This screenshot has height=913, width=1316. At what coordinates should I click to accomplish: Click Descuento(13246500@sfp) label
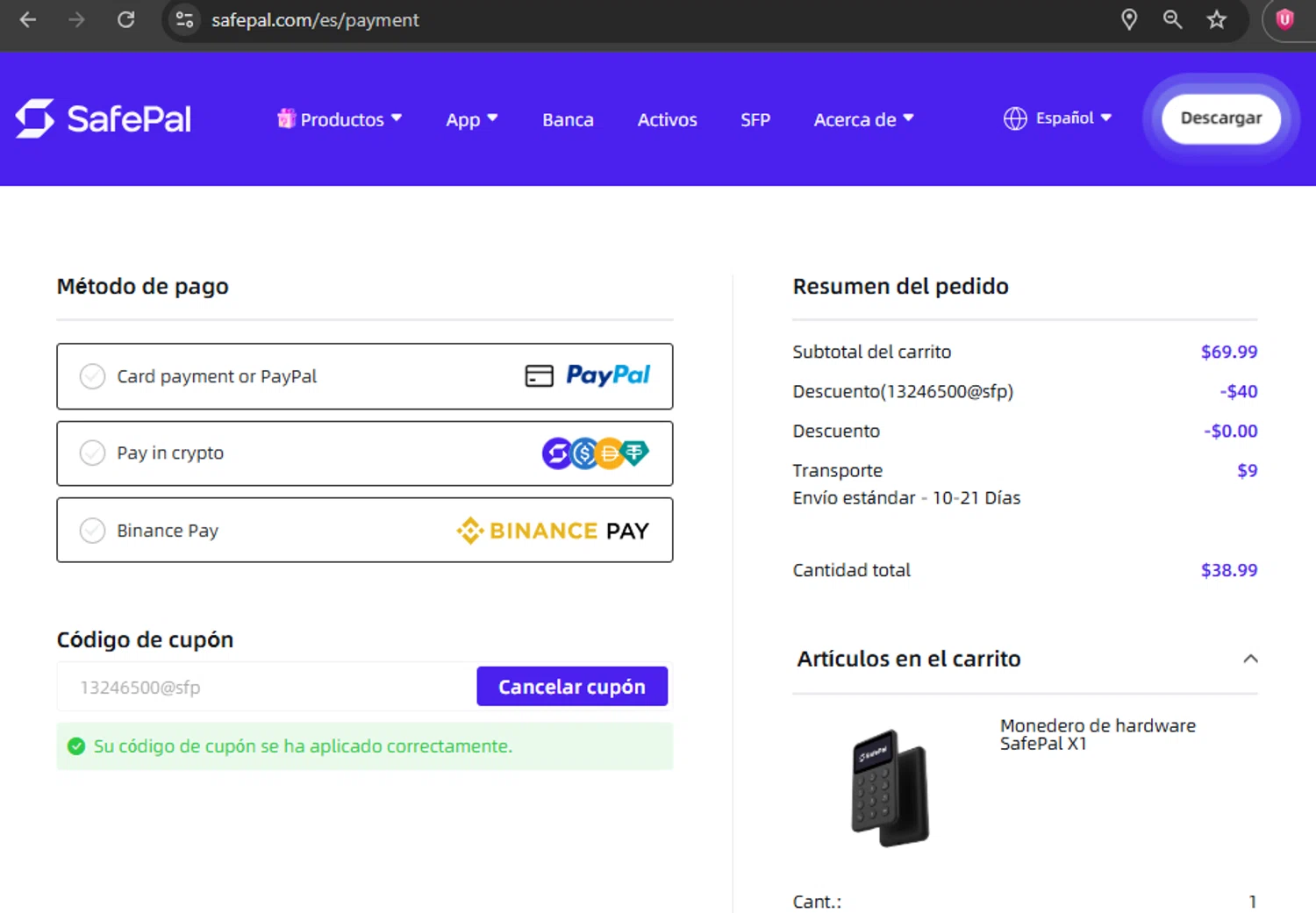903,391
